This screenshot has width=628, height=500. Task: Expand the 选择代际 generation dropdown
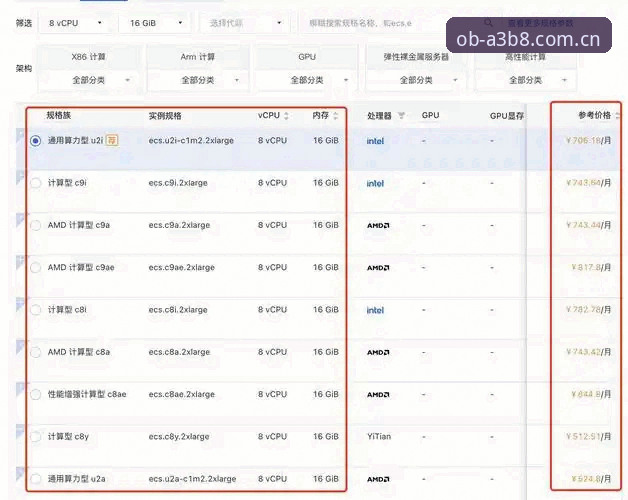coord(246,23)
